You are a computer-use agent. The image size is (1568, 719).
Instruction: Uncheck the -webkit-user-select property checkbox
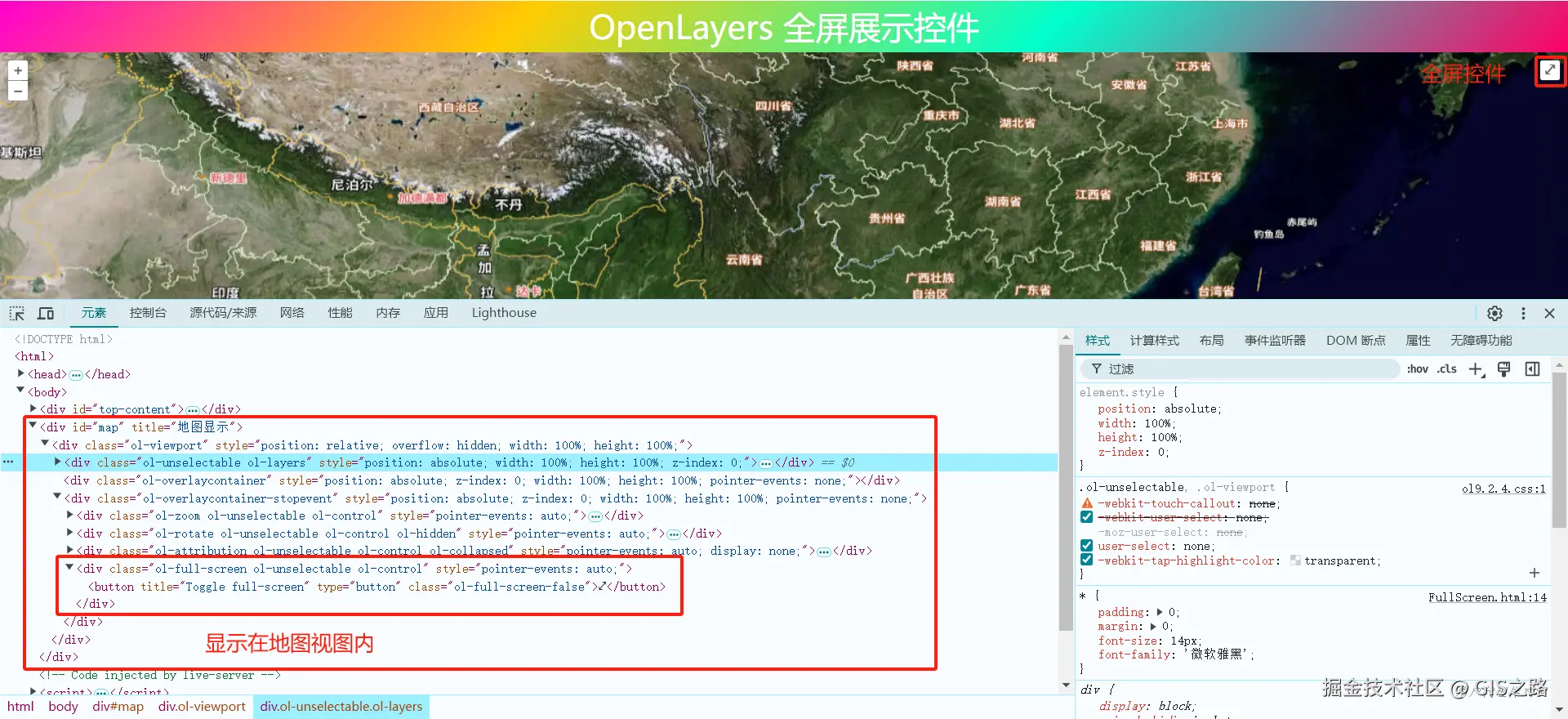tap(1087, 517)
